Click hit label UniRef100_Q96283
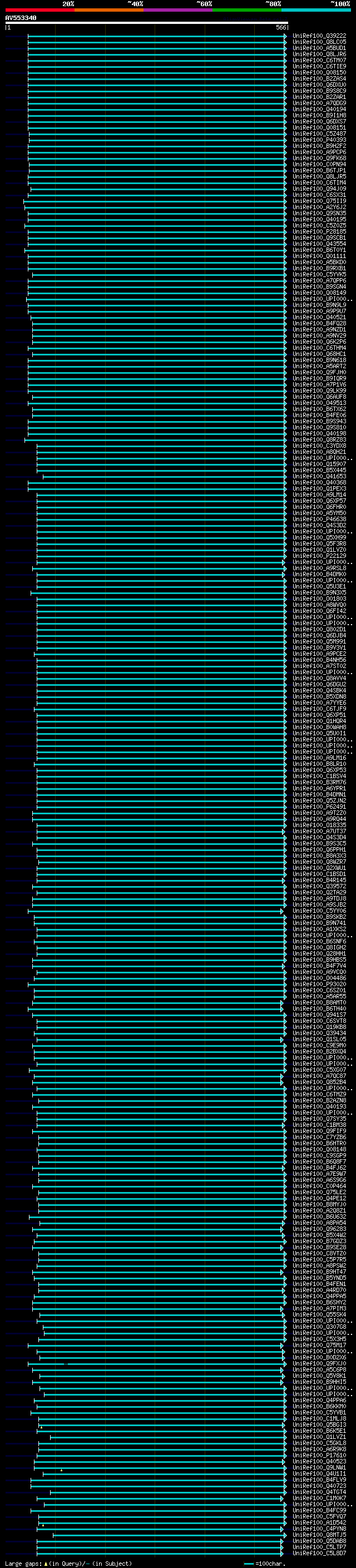 [x=319, y=1229]
